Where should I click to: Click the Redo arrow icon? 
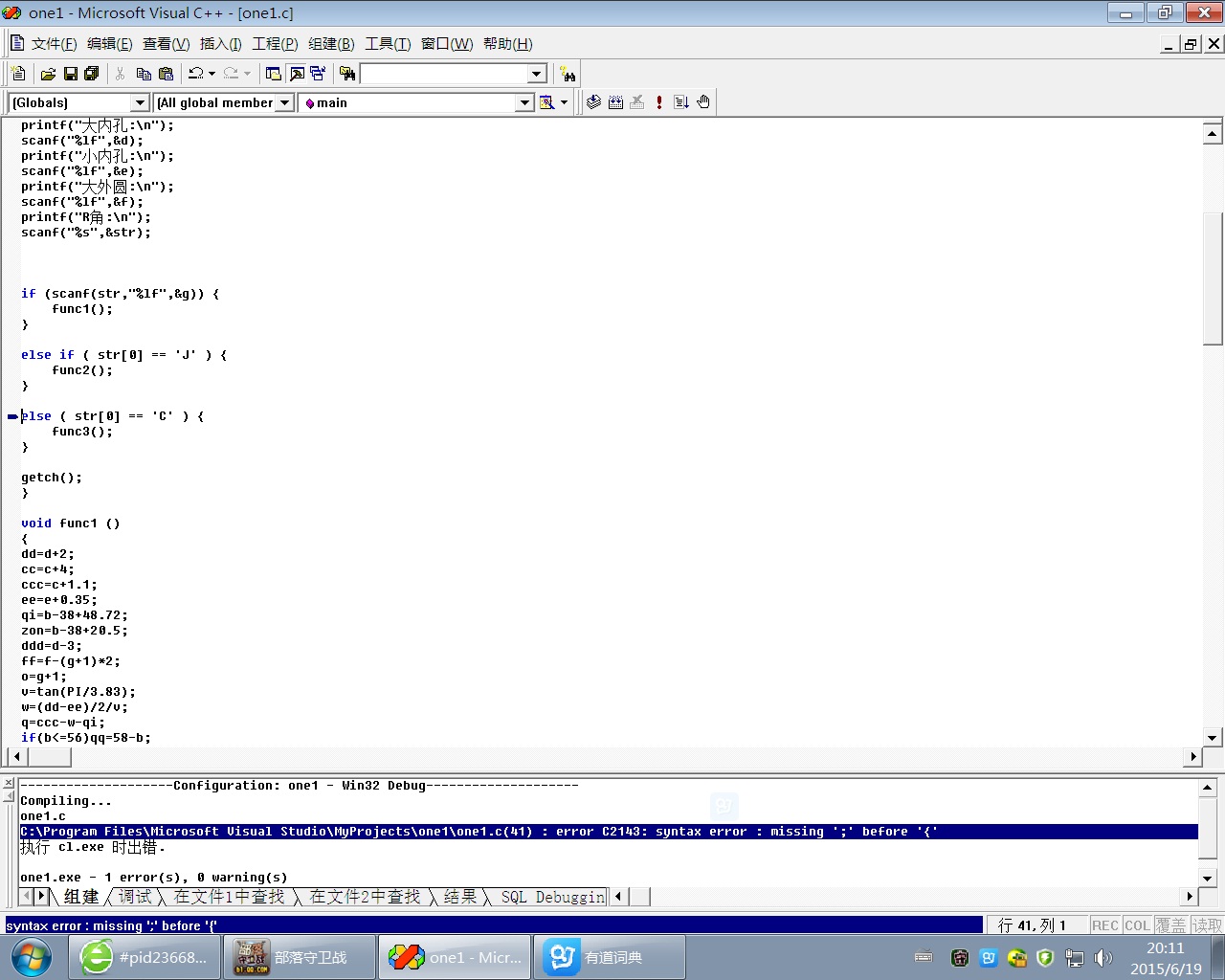tap(231, 74)
